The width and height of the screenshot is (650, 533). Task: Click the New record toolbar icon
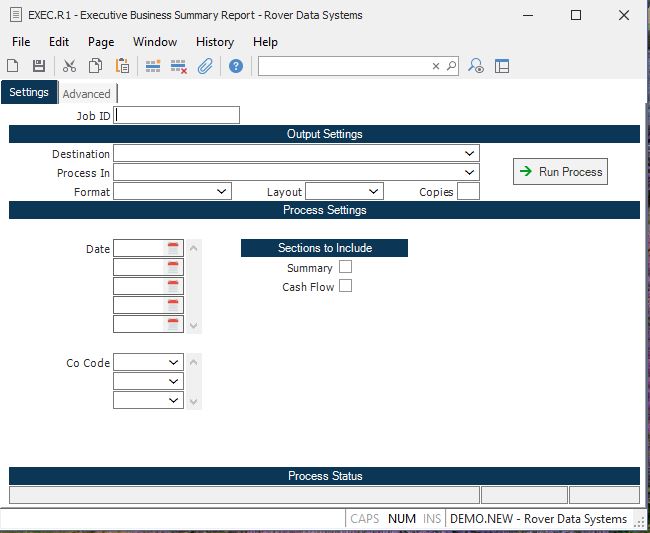coord(13,66)
